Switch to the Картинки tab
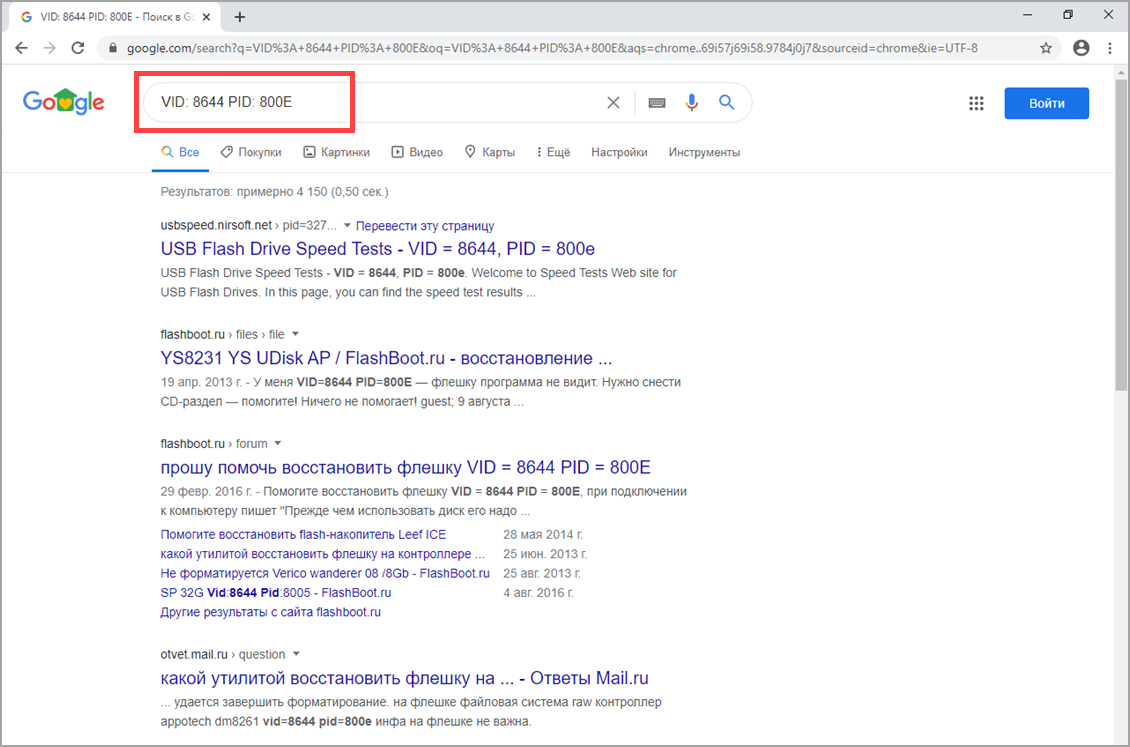The image size is (1130, 747). pyautogui.click(x=337, y=152)
